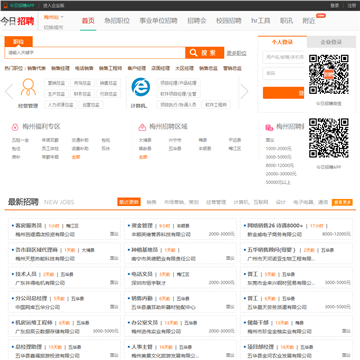
Task: Open 事业单位招聘 navigation item
Action: coord(158,21)
